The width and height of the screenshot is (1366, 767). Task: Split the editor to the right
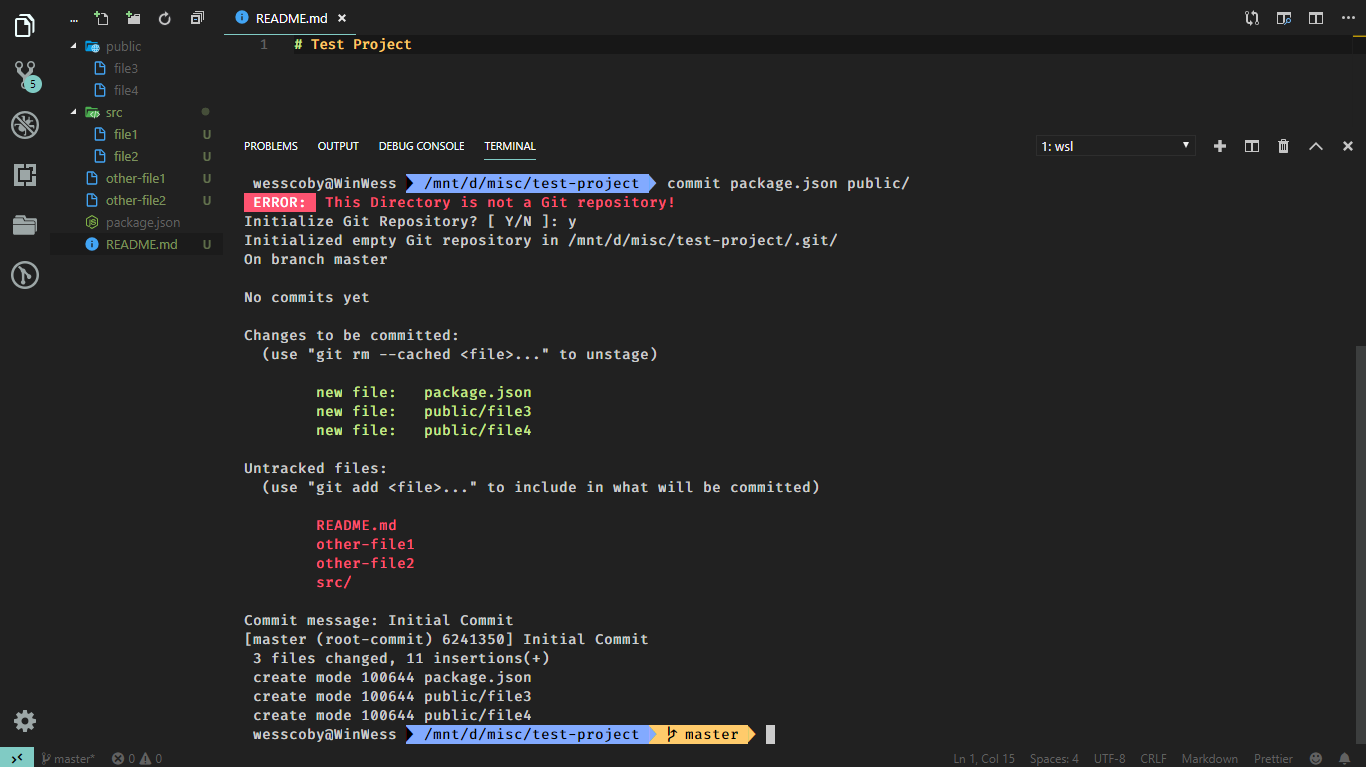pyautogui.click(x=1316, y=18)
